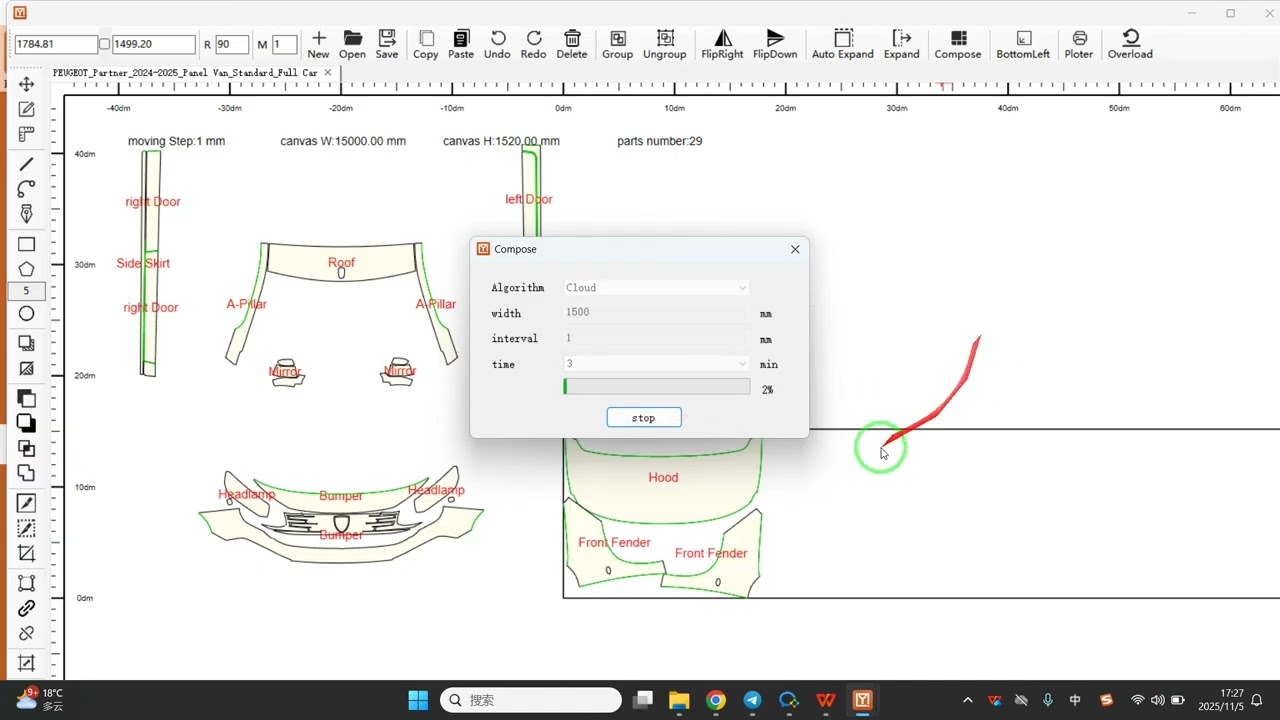The width and height of the screenshot is (1280, 720).
Task: Open WPS Office from the taskbar
Action: click(826, 700)
